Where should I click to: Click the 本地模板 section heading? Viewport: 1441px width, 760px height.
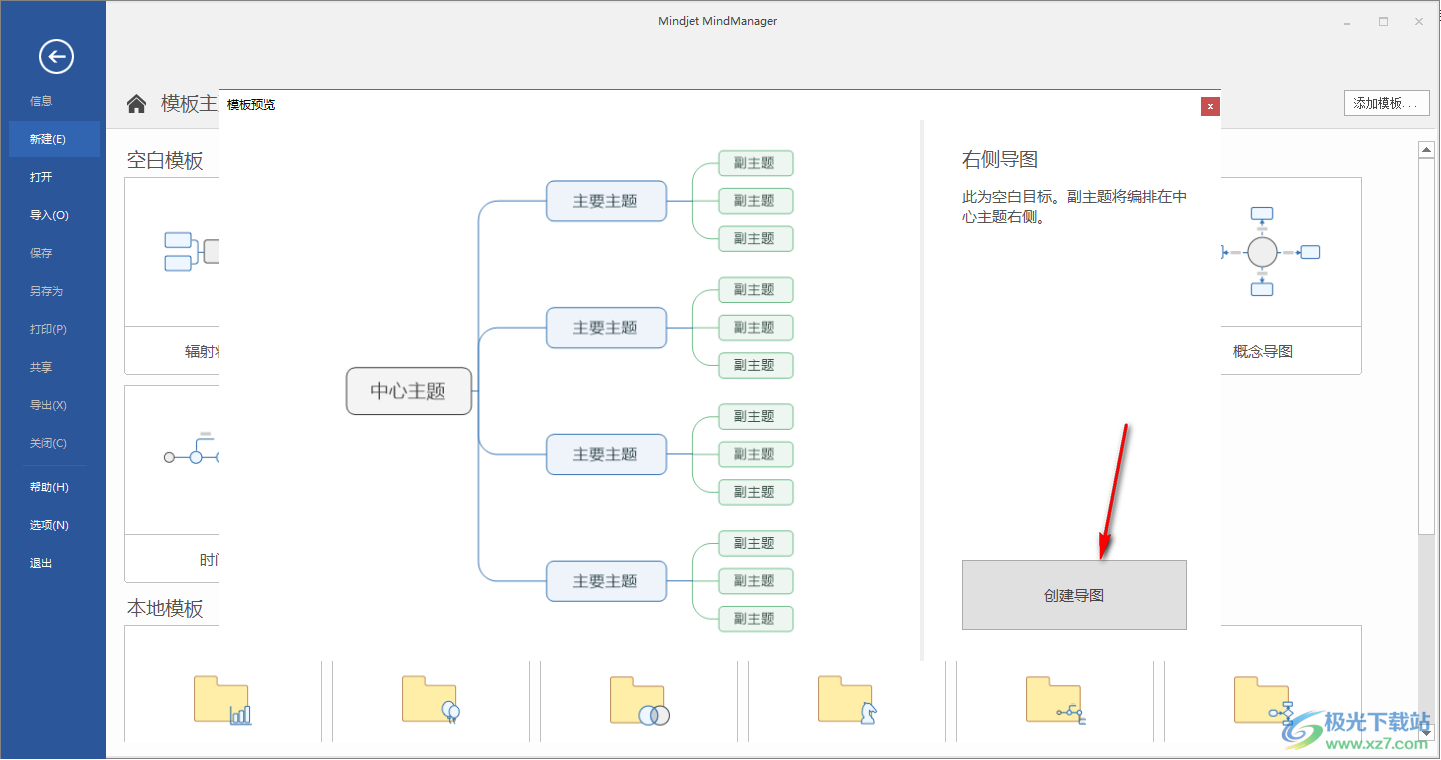[165, 609]
